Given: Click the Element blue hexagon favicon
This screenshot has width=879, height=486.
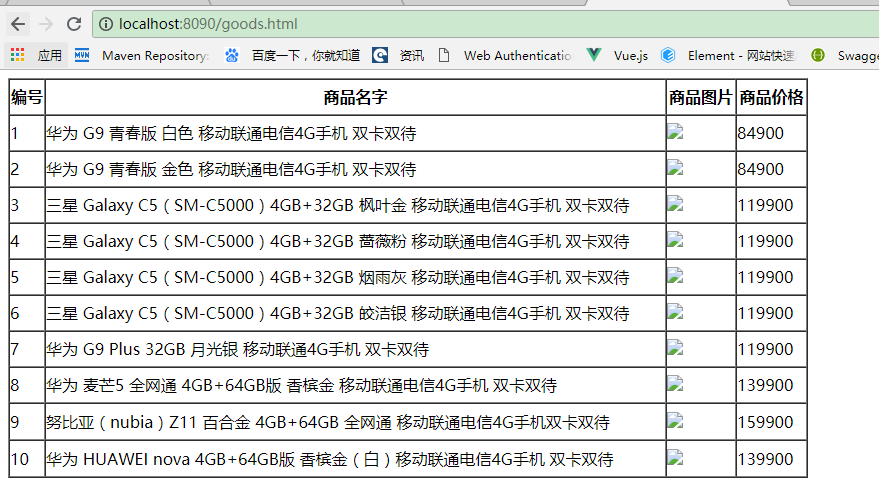Looking at the screenshot, I should [668, 55].
